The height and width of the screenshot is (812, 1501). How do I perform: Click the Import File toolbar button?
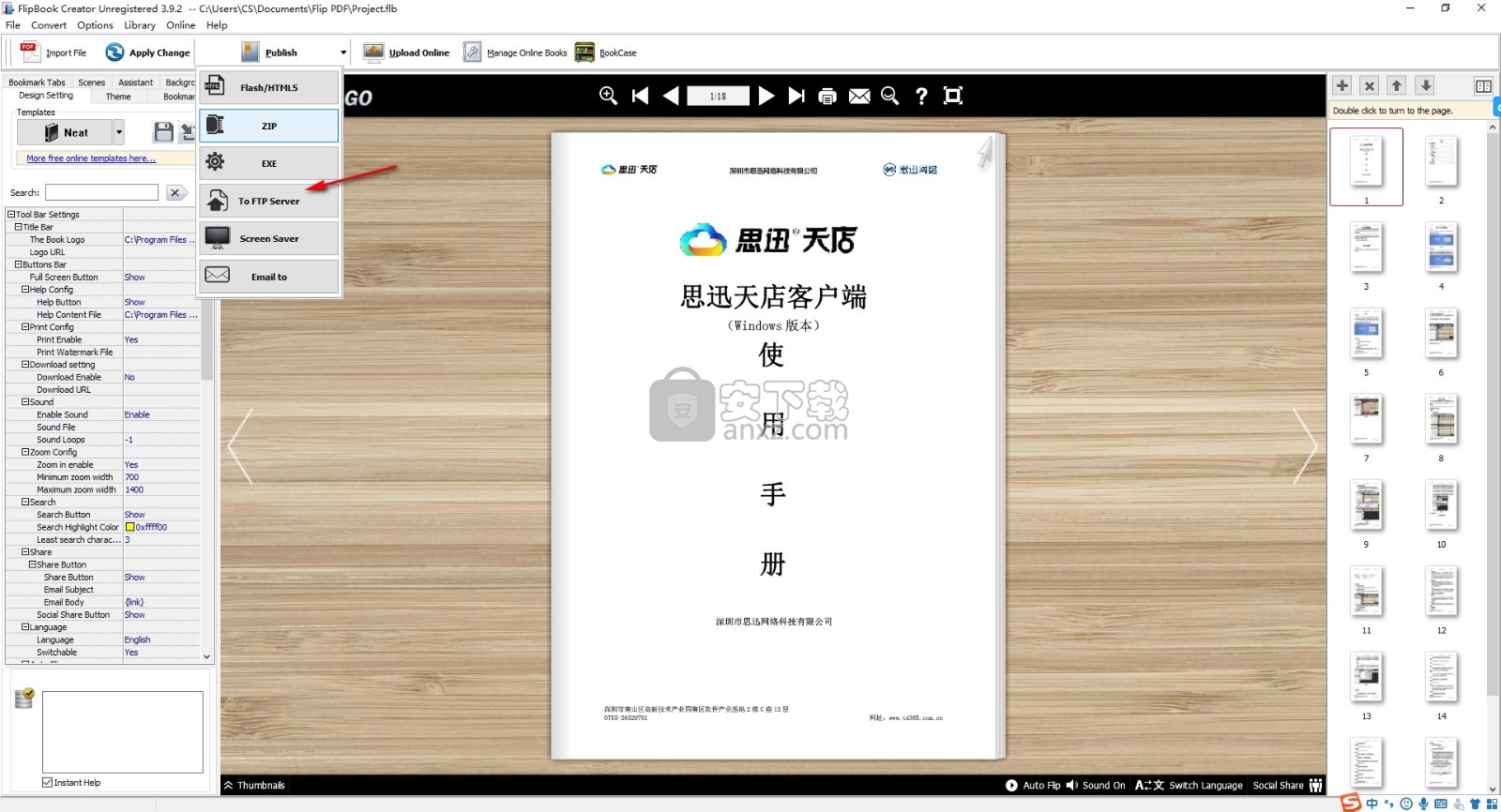pos(54,53)
